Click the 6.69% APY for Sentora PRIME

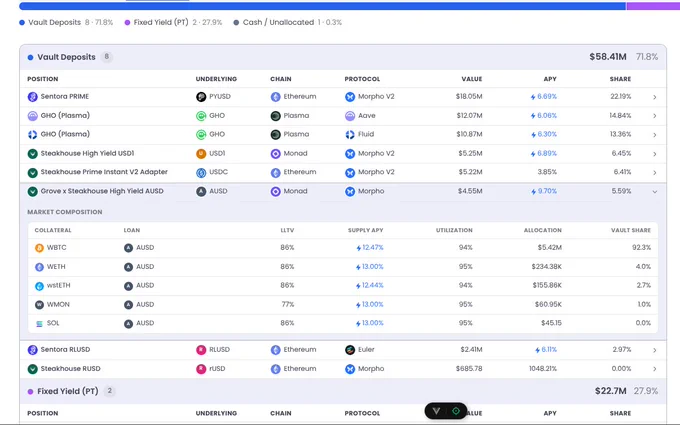point(543,97)
